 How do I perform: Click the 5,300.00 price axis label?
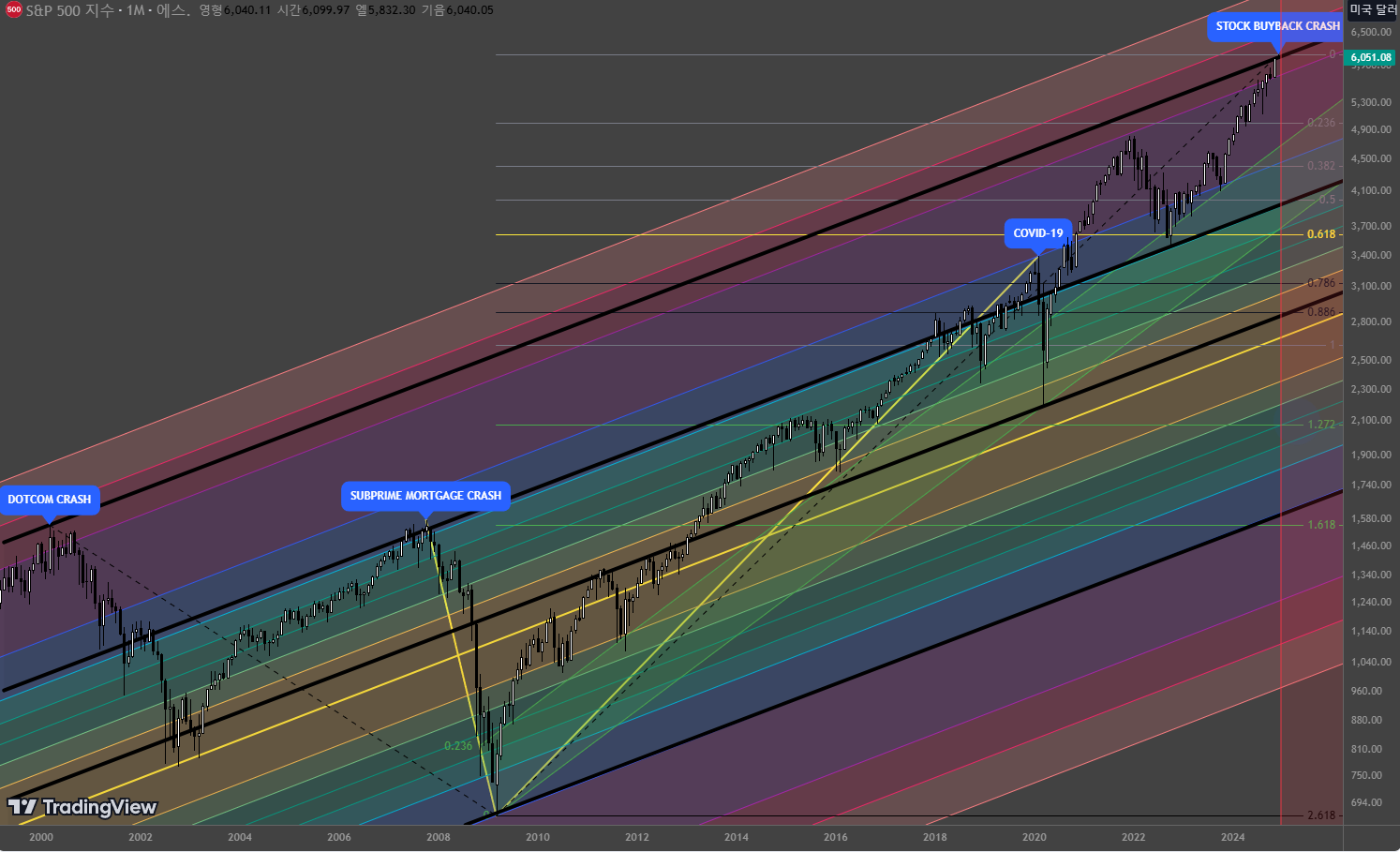click(x=1371, y=102)
